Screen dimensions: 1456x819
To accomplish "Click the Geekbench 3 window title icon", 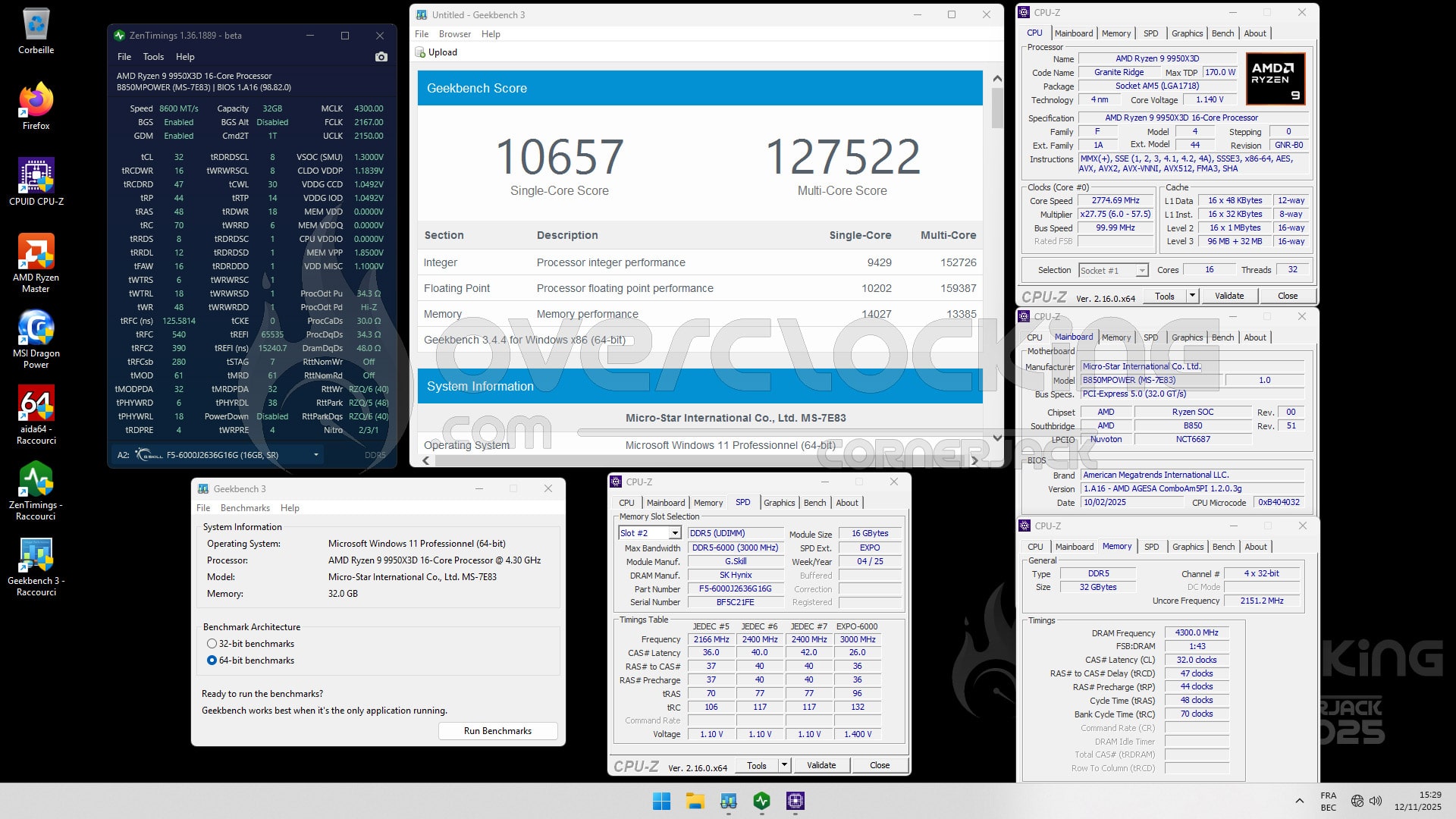I will tap(203, 489).
